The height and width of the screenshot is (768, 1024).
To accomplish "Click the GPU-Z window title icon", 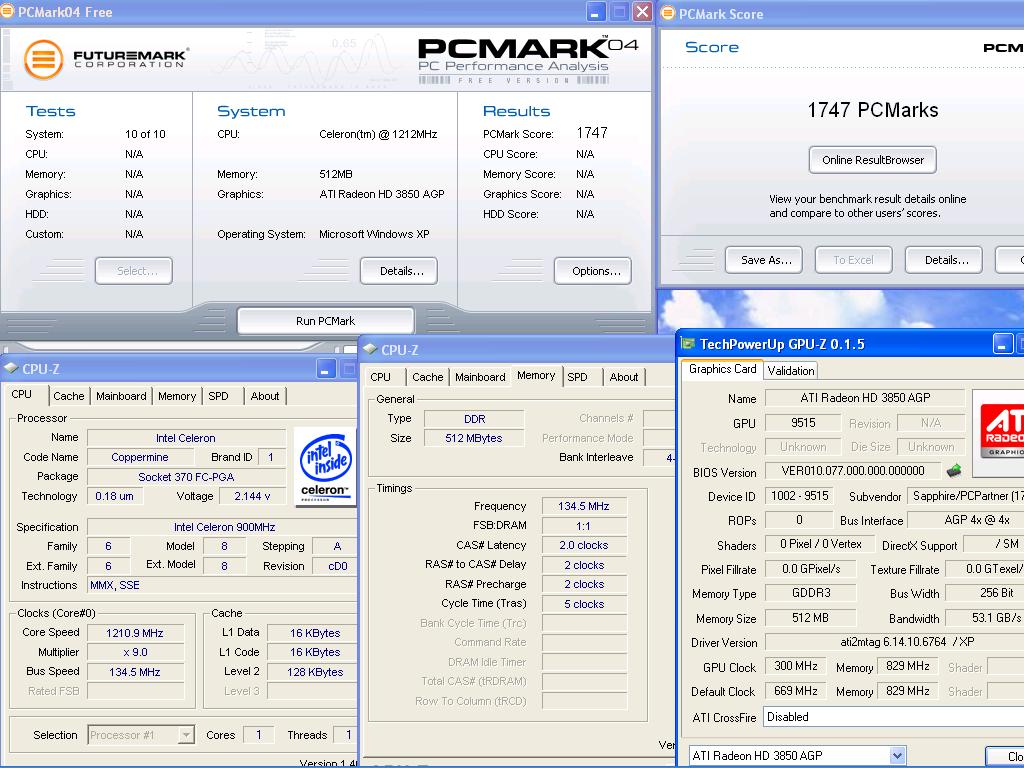I will tap(688, 344).
